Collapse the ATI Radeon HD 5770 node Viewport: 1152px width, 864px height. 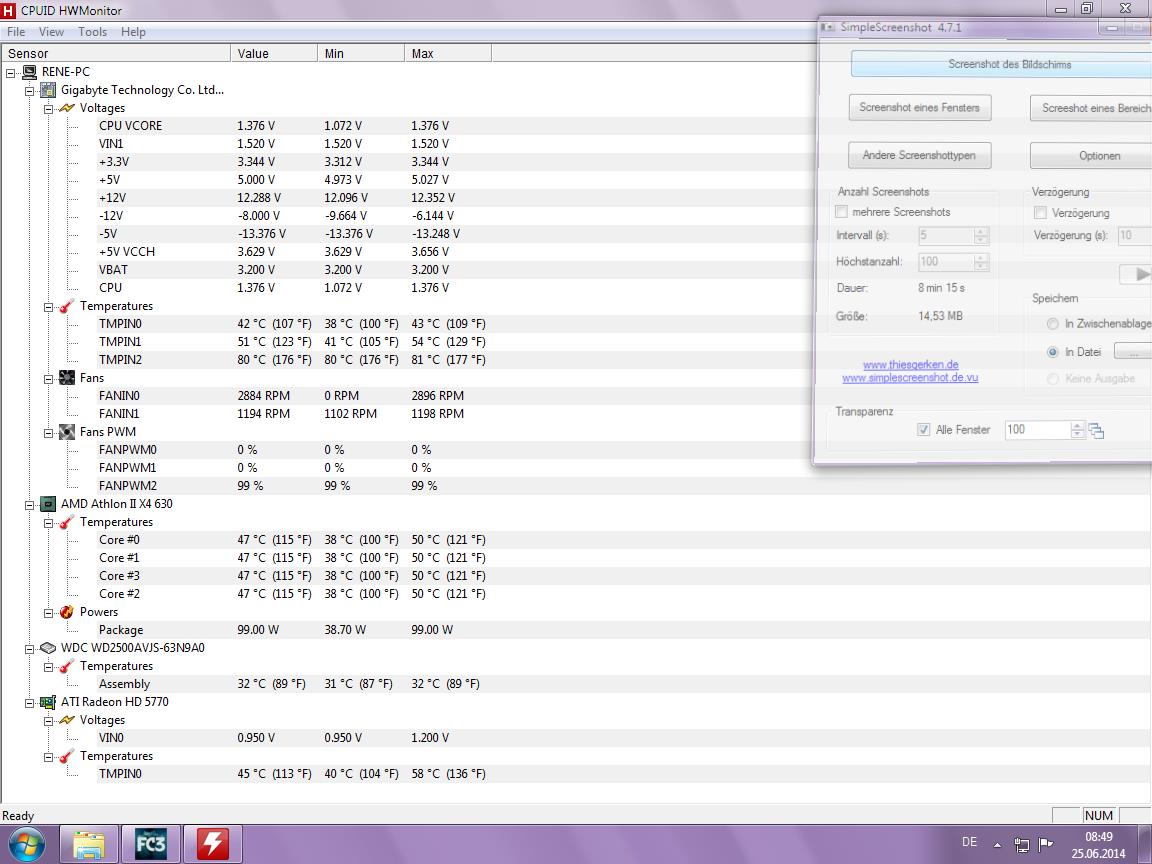(x=29, y=703)
